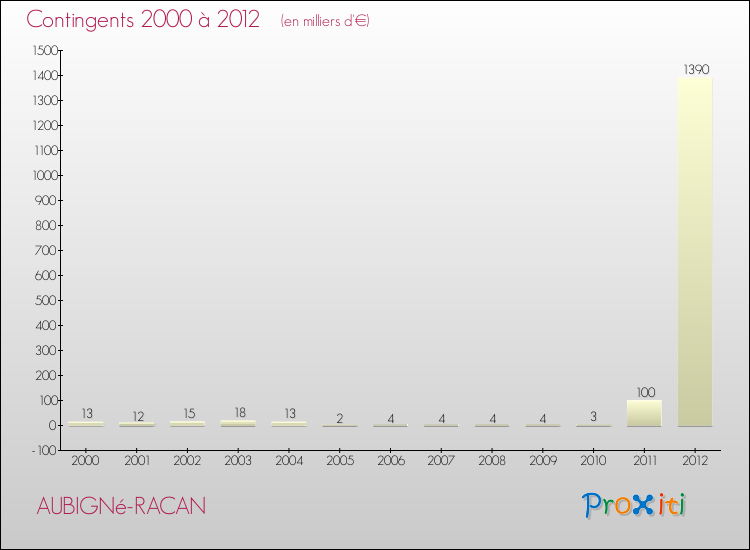This screenshot has width=750, height=550.
Task: Click the Proxiti logo
Action: tap(634, 505)
